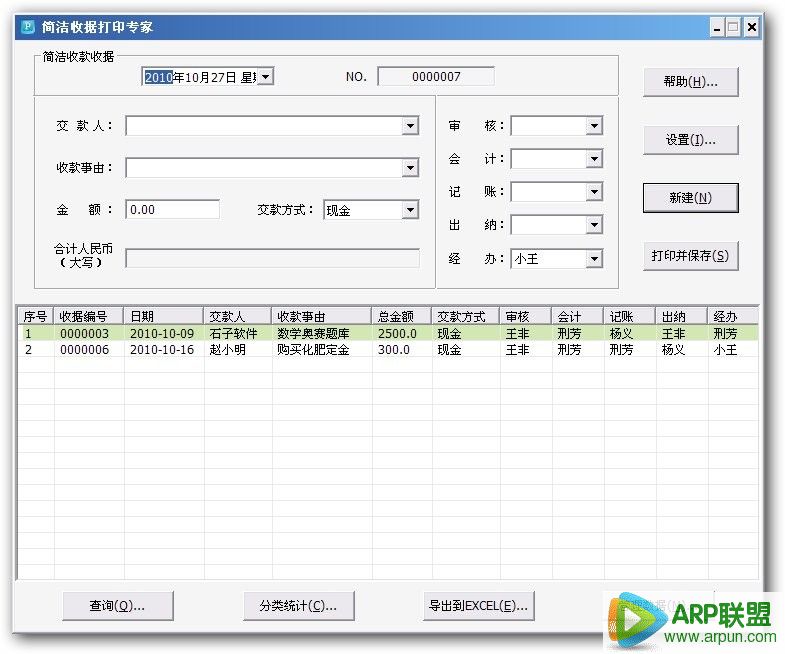Sort by 总金额 column header

point(400,316)
